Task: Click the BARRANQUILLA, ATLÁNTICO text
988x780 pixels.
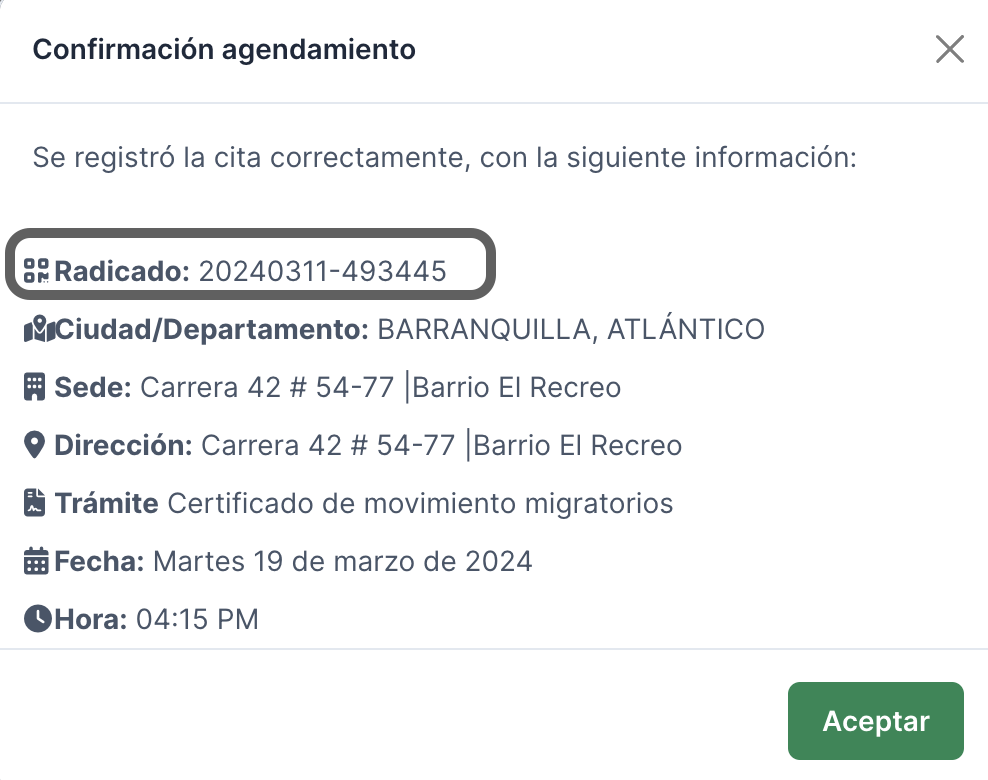Action: point(570,329)
